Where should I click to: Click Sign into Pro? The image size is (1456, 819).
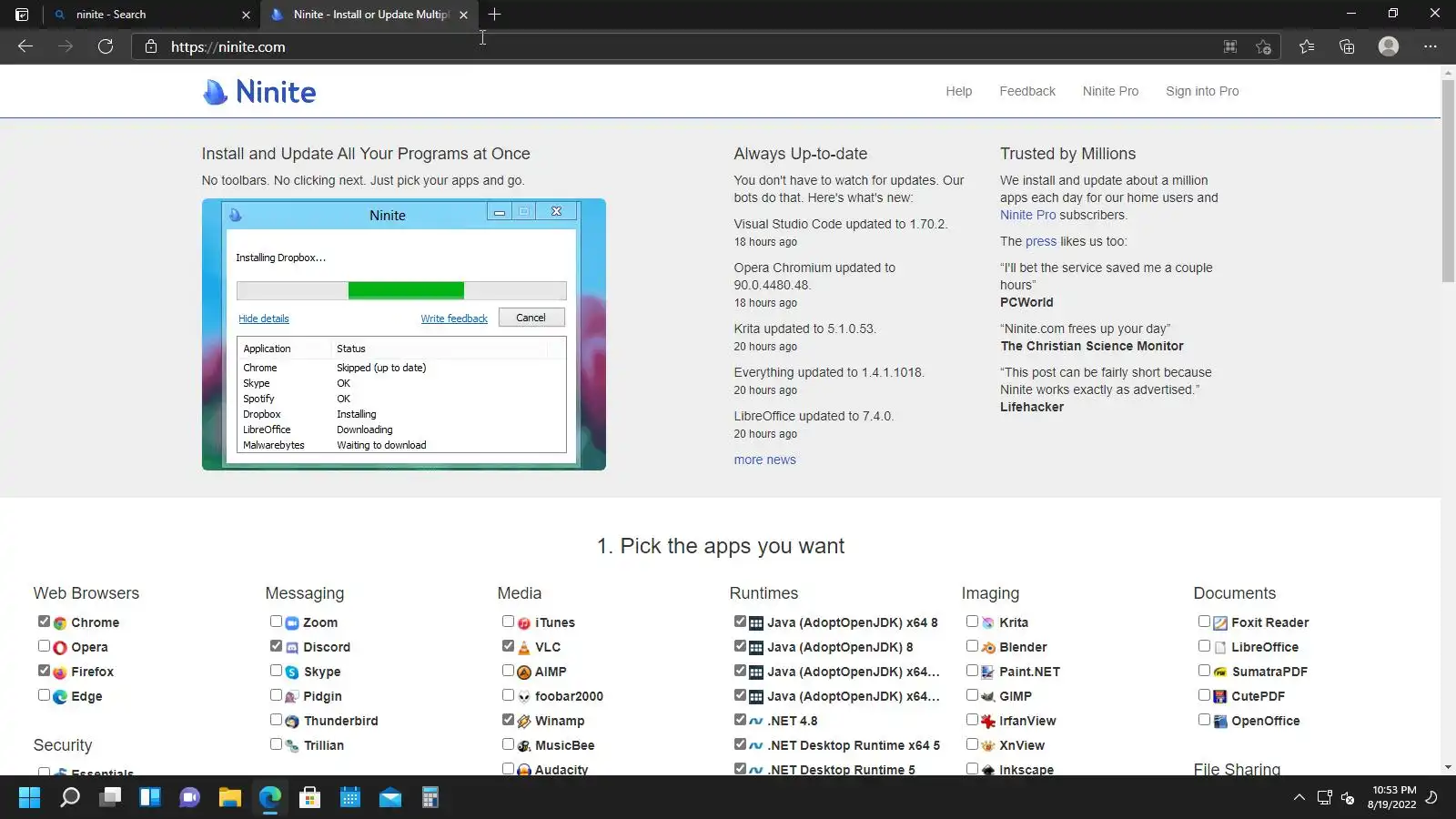click(x=1202, y=92)
